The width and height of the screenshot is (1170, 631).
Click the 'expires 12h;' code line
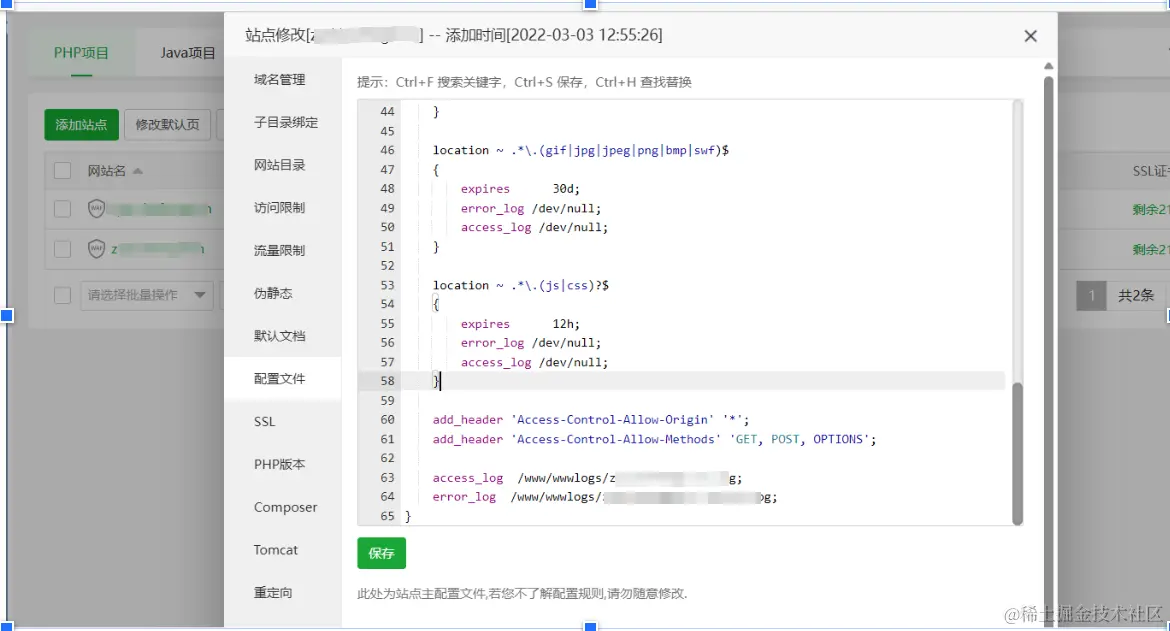[x=520, y=324]
